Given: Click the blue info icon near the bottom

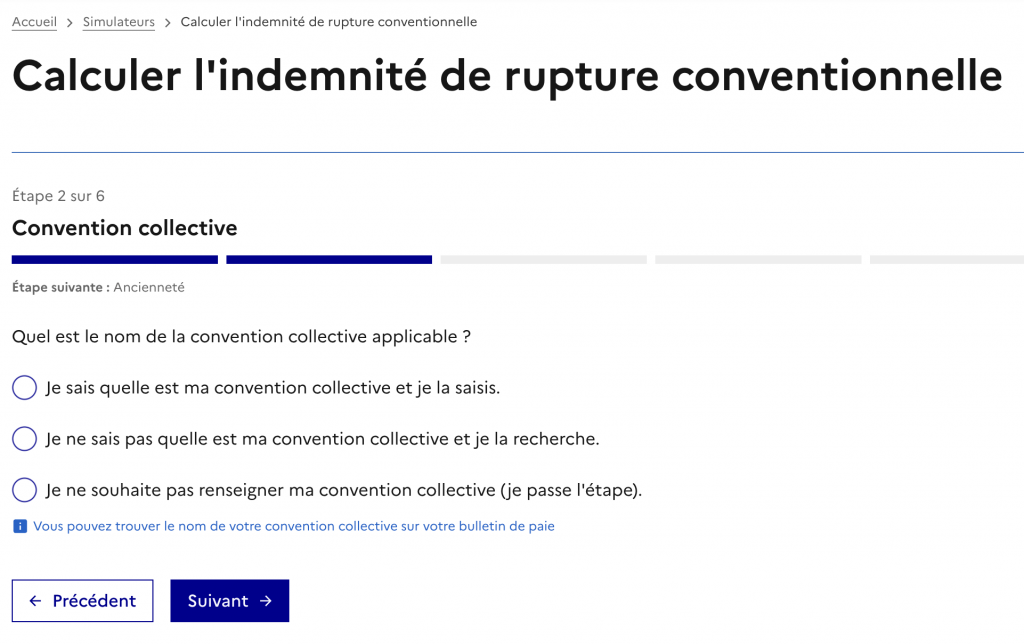Looking at the screenshot, I should 18,525.
